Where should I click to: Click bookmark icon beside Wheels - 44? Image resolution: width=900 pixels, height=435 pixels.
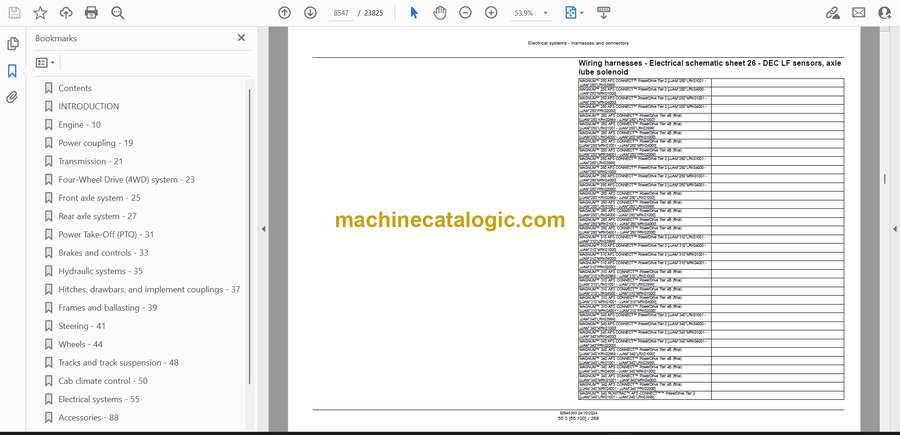click(49, 344)
